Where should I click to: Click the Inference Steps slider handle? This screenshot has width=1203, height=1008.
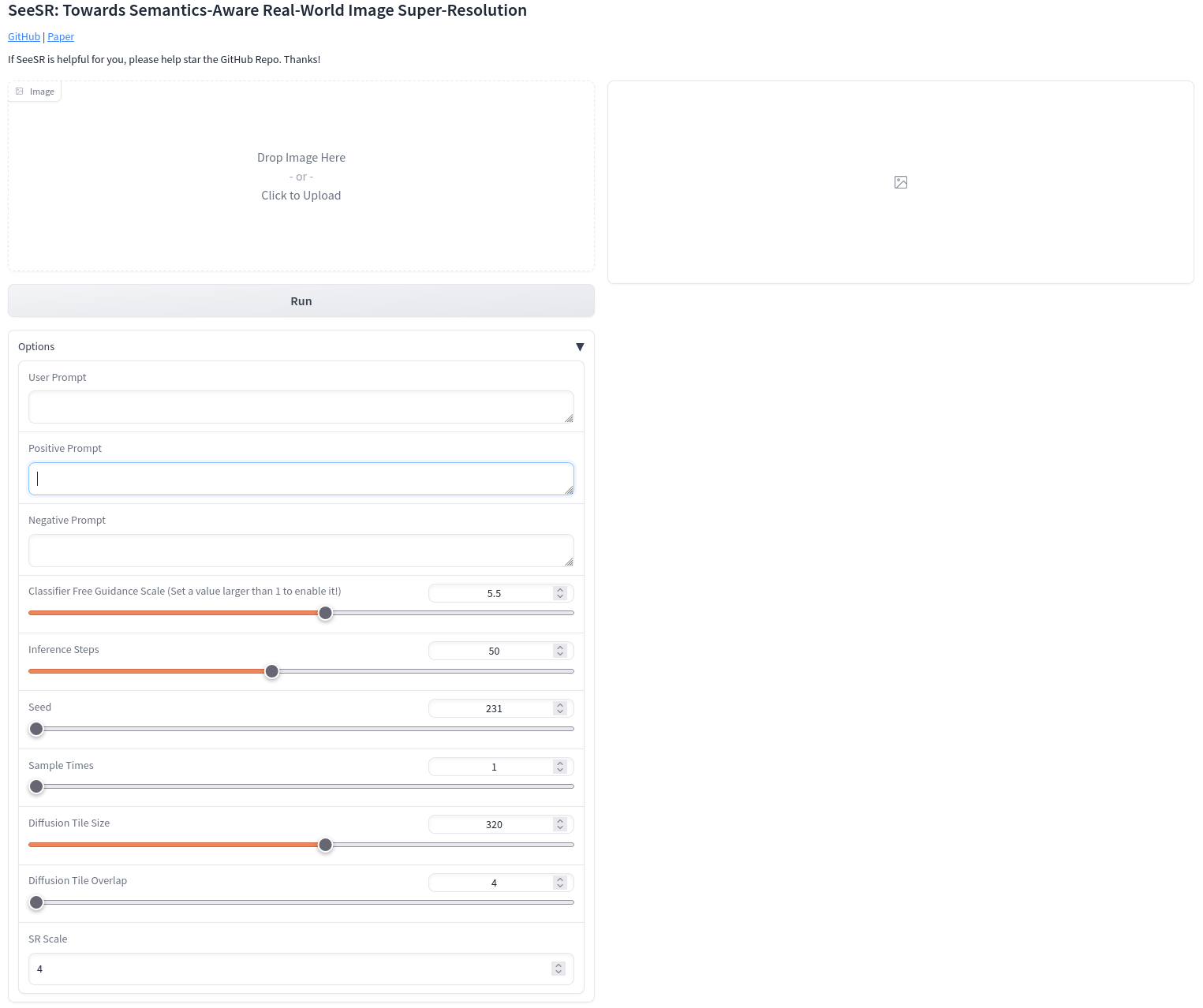[x=272, y=672]
